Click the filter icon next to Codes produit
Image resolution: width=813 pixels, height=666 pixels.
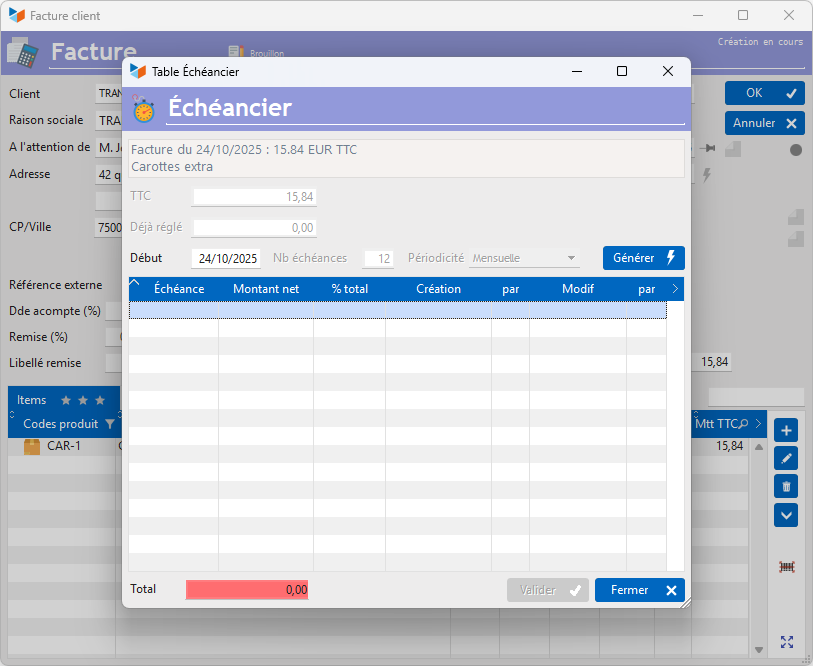point(110,424)
